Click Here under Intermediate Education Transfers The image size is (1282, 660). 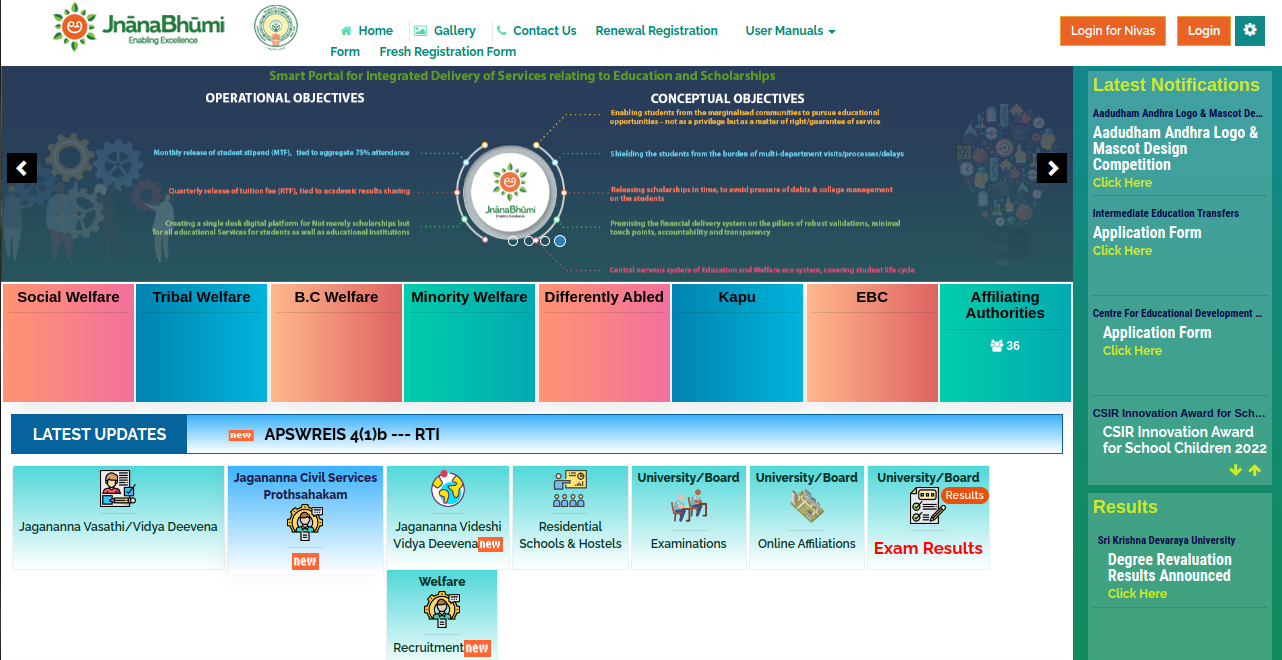tap(1122, 251)
